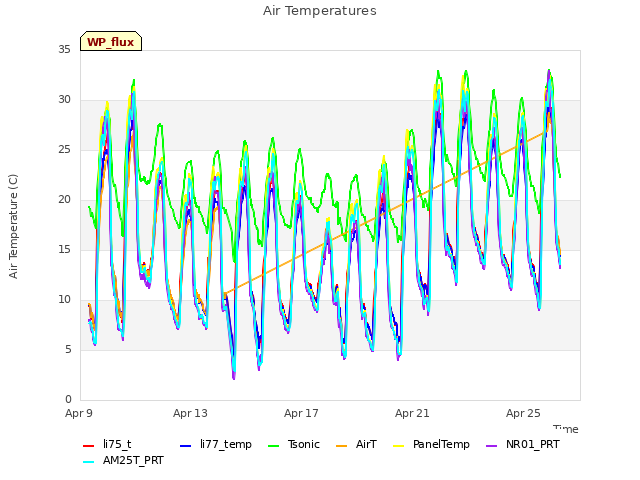640x480 pixels.
Task: Toggle the Tsonic legend entry
Action: pos(294,444)
